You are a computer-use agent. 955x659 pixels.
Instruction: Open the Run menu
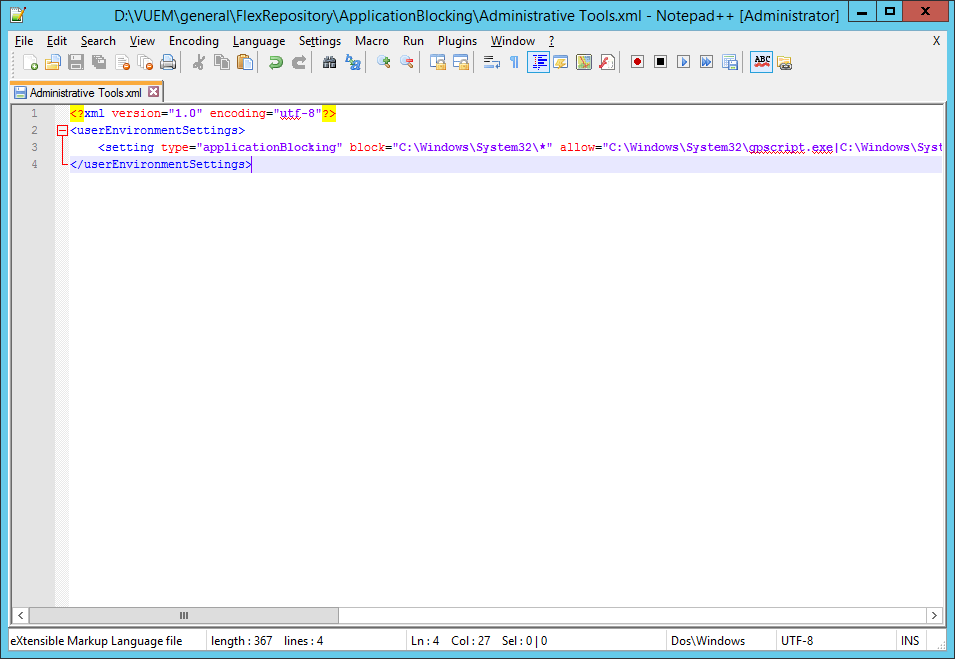point(413,41)
